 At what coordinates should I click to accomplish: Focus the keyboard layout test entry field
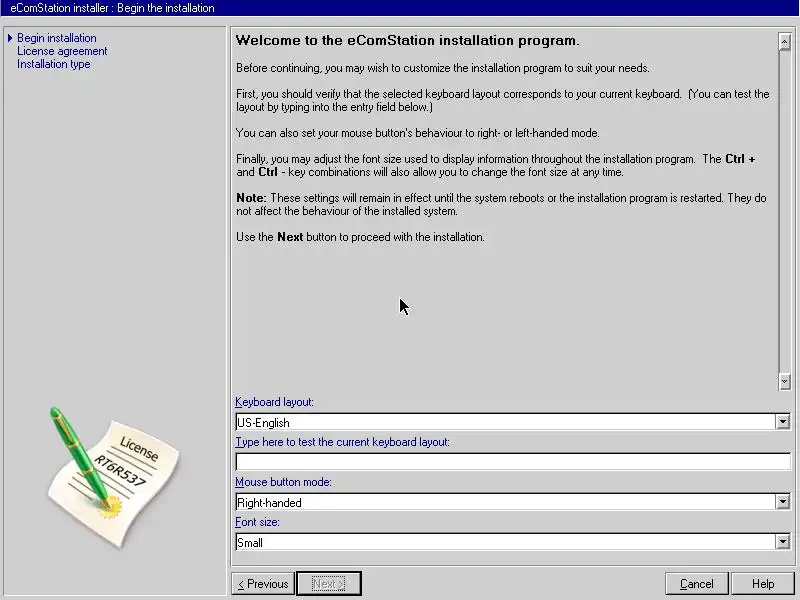pyautogui.click(x=513, y=462)
